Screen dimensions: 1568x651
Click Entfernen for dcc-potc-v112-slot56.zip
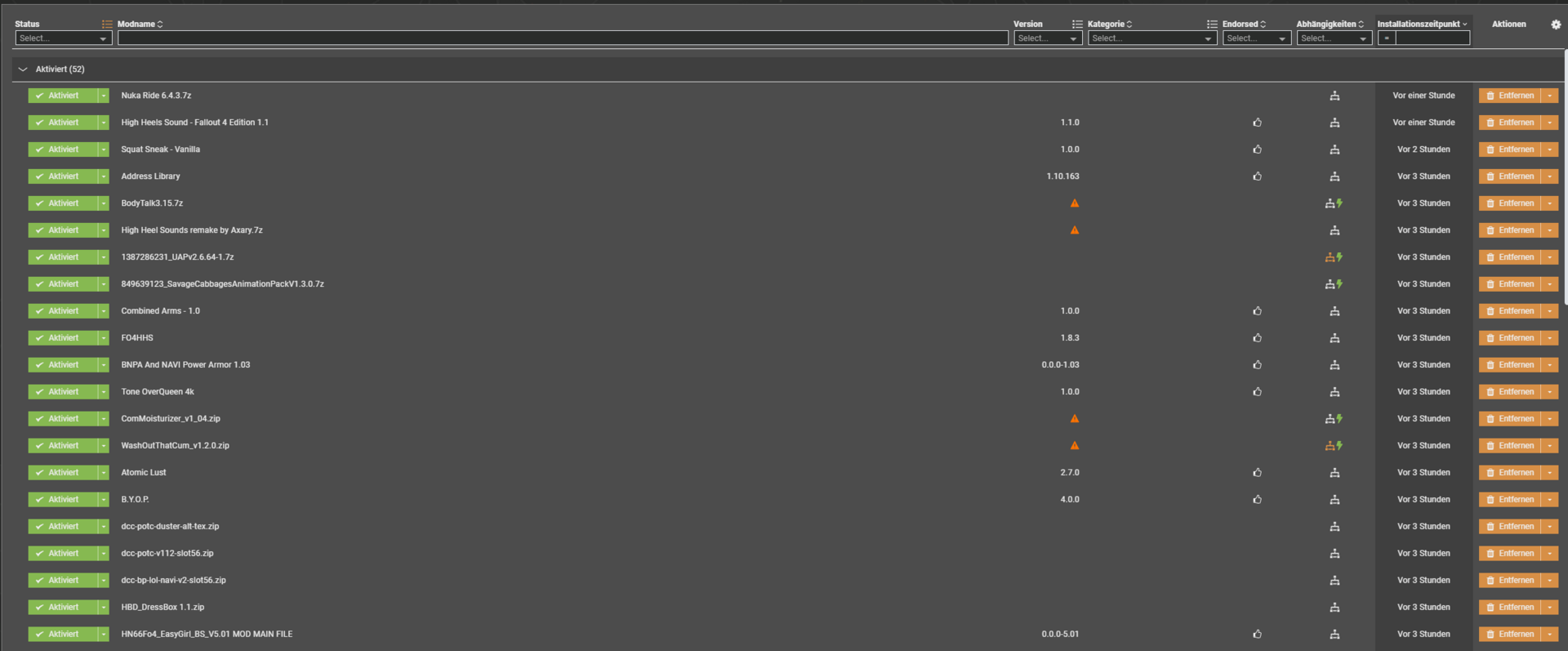coord(1510,554)
